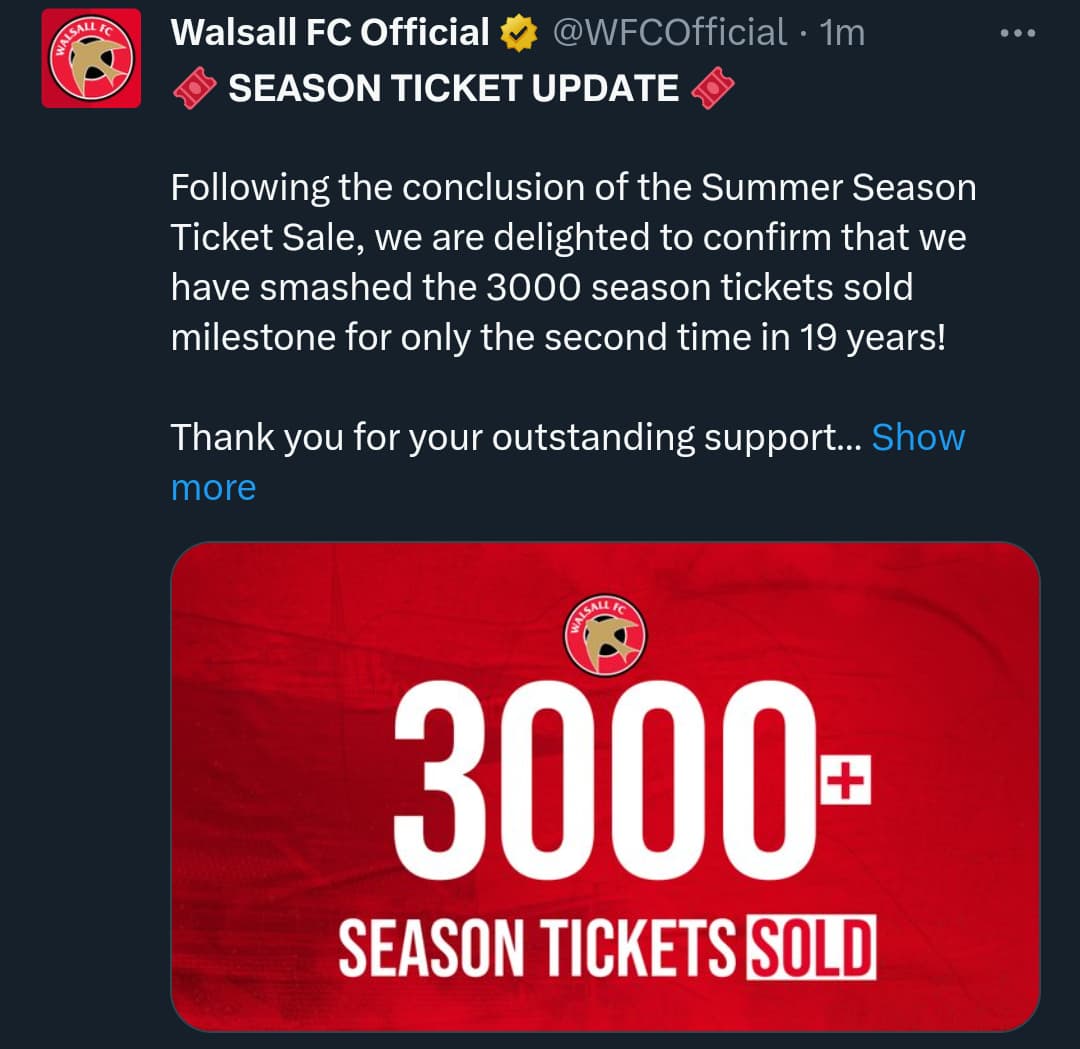
Task: Open the red season tickets image preview
Action: coord(605,787)
